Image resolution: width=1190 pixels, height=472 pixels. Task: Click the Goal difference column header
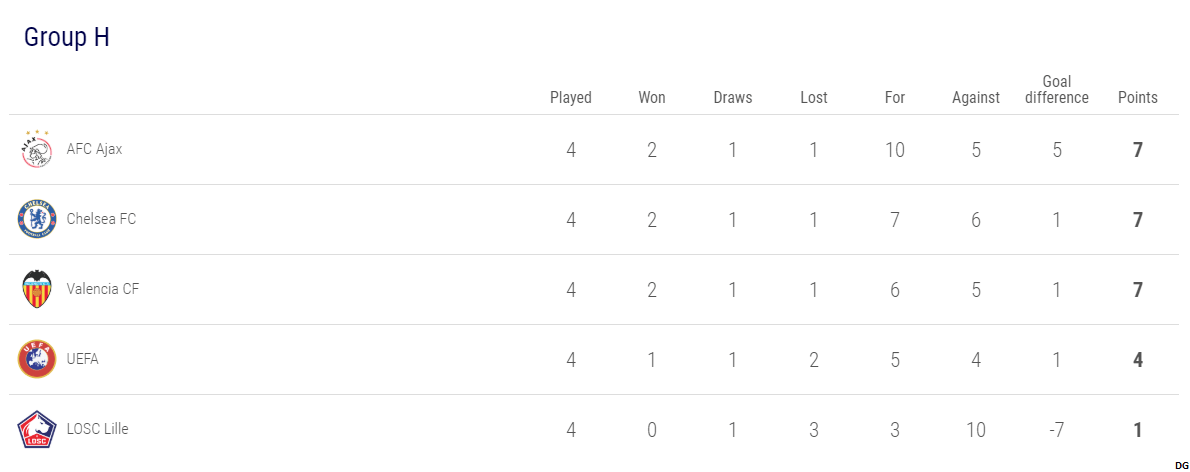pyautogui.click(x=1057, y=90)
